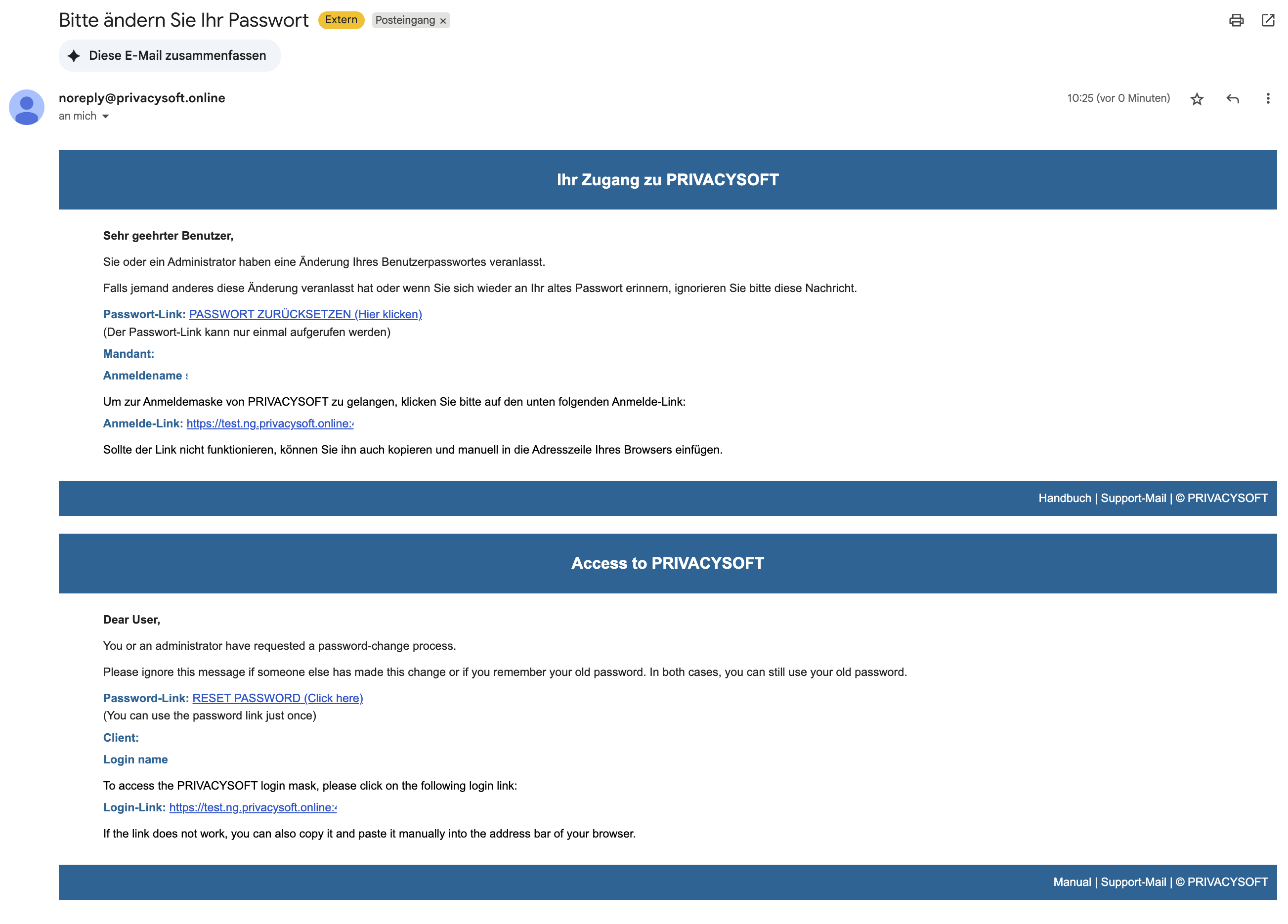Click the RESET PASSWORD (Click here) link
This screenshot has height=924, width=1288.
[277, 698]
